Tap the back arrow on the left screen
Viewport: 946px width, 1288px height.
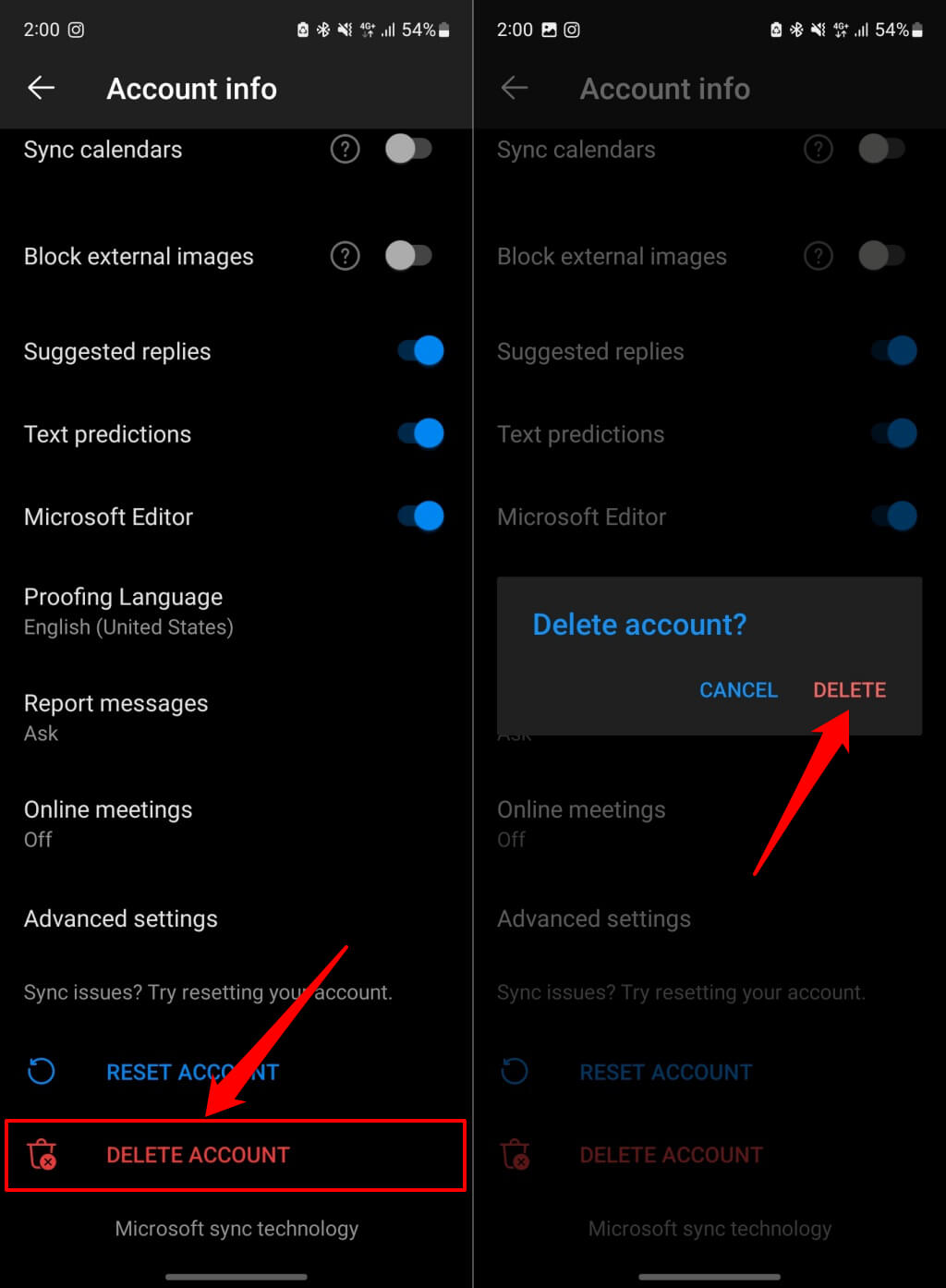(42, 89)
